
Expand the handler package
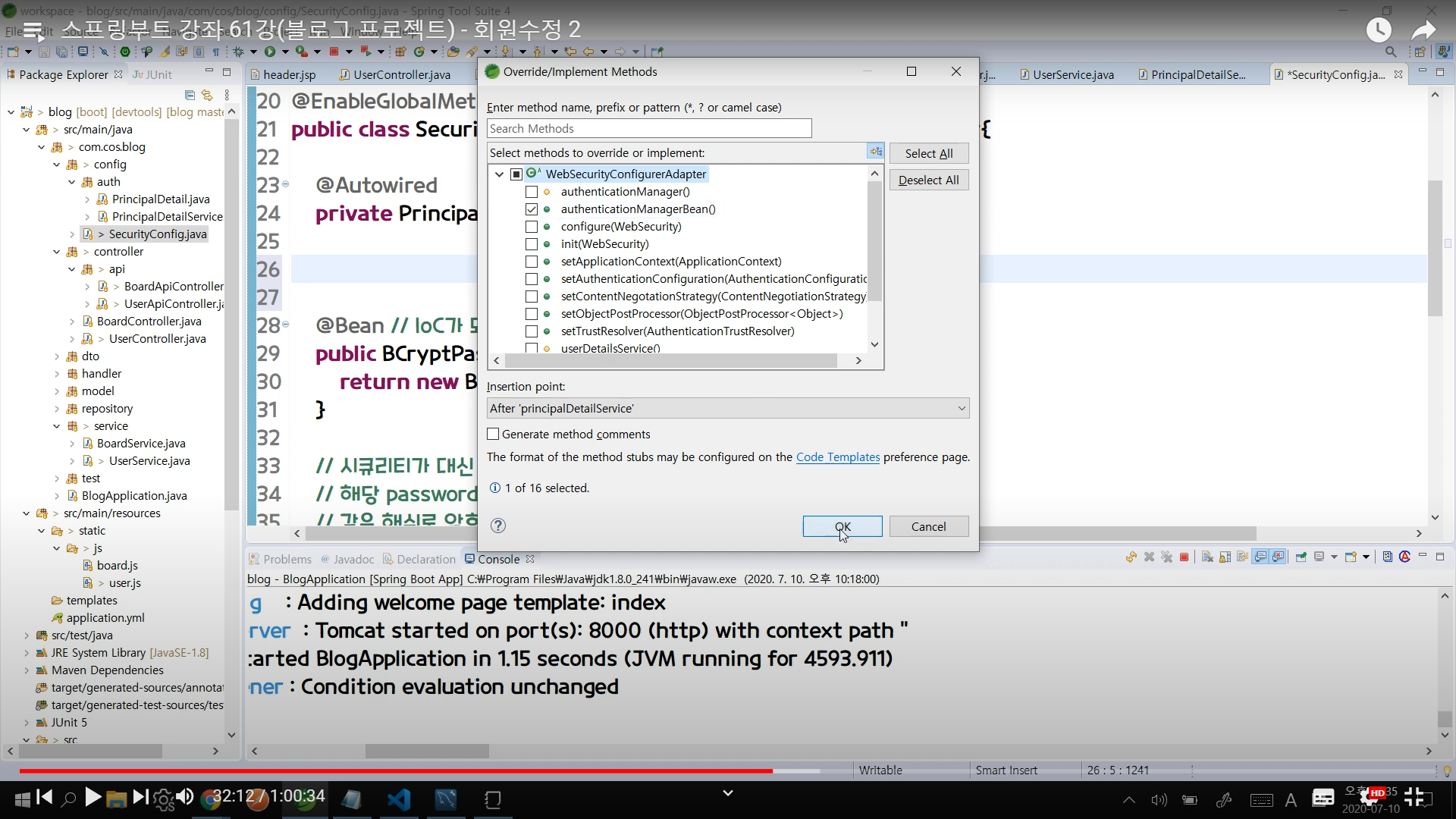tap(57, 374)
